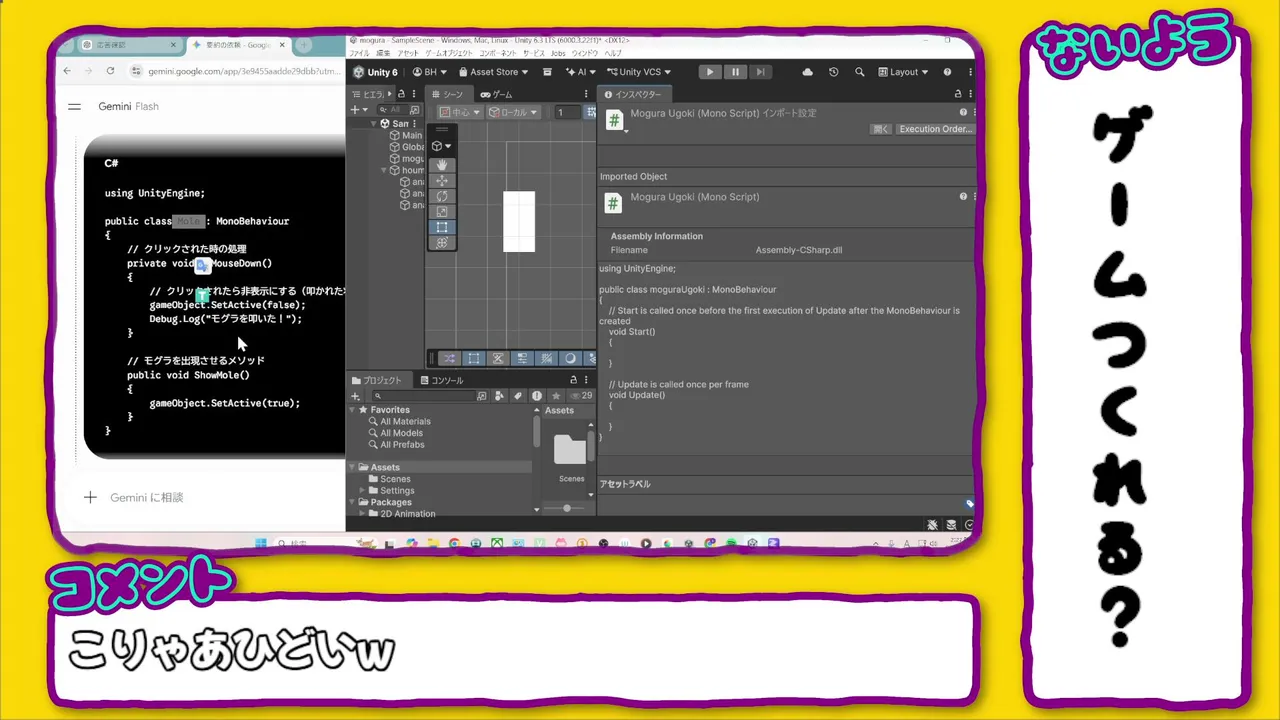Click the Gemini に相談 prompt field
This screenshot has height=720, width=1280.
pos(147,497)
